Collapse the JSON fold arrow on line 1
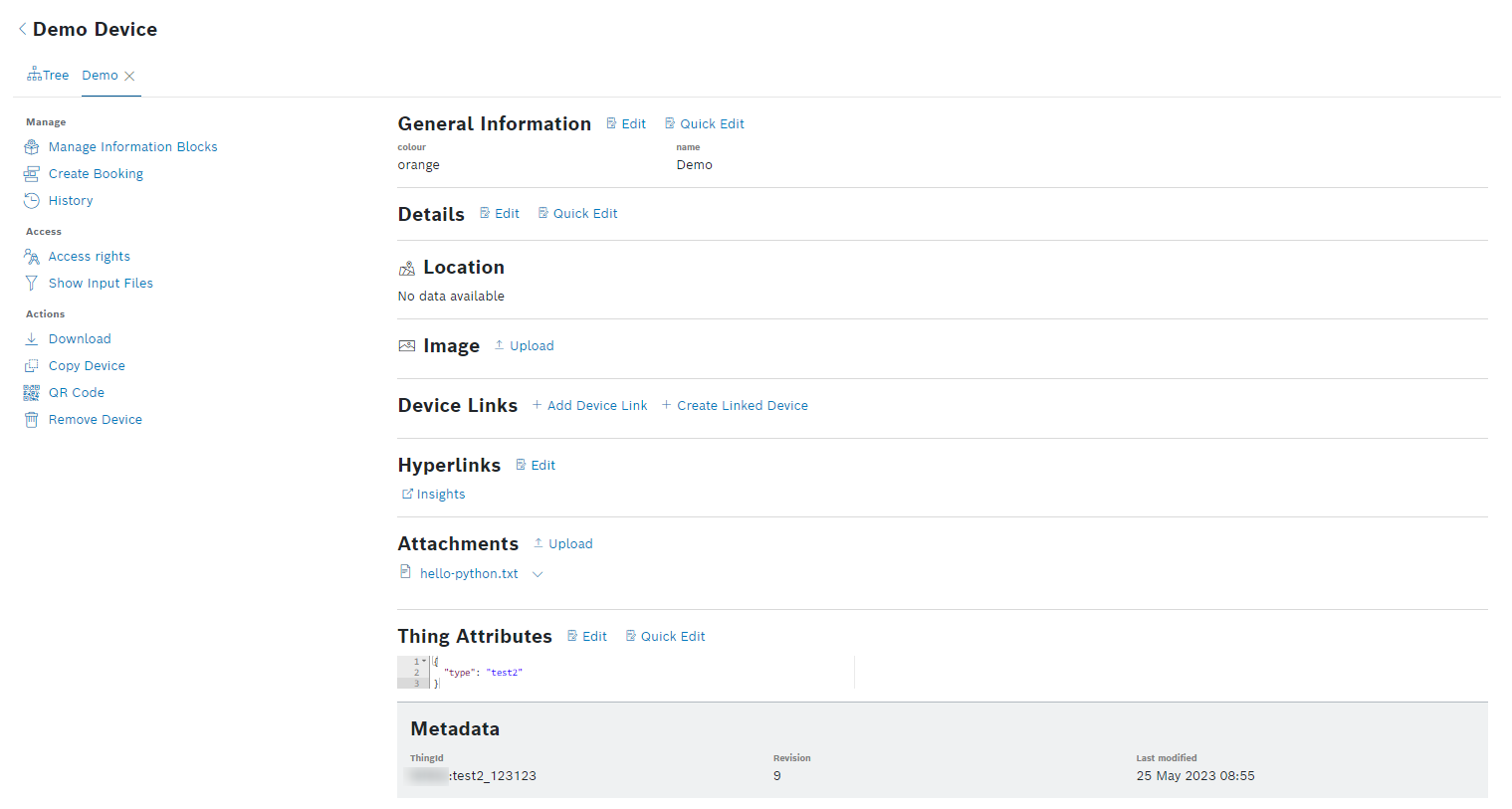The height and width of the screenshot is (809, 1512). pos(424,661)
